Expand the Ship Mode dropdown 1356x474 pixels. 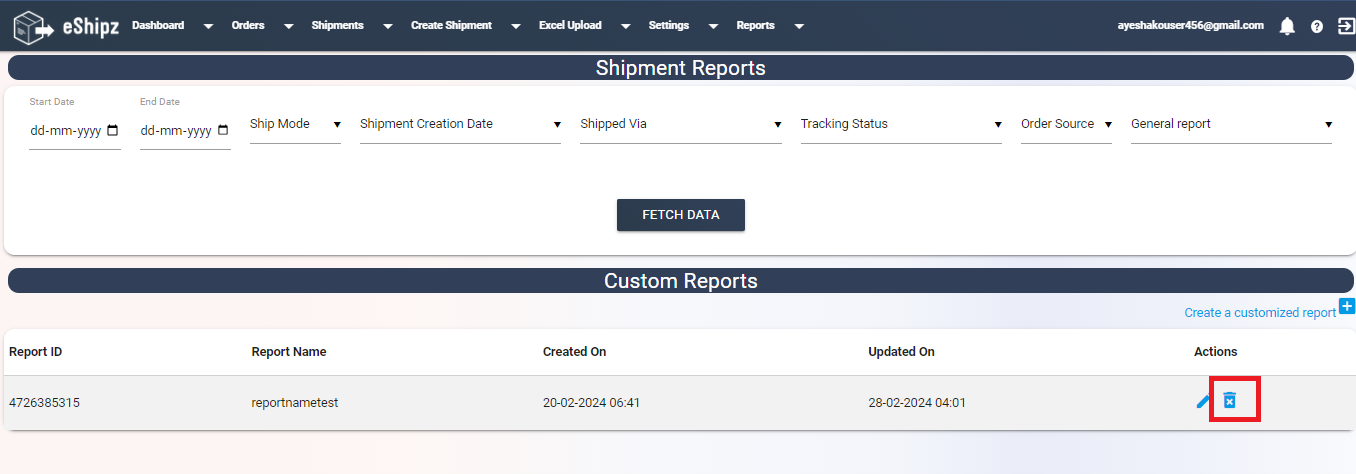point(295,125)
